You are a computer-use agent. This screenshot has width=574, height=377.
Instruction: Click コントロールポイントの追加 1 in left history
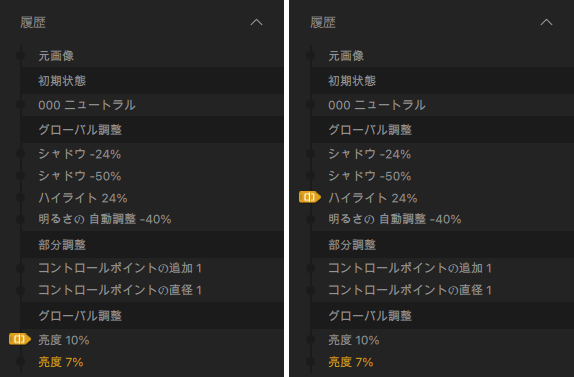point(120,268)
